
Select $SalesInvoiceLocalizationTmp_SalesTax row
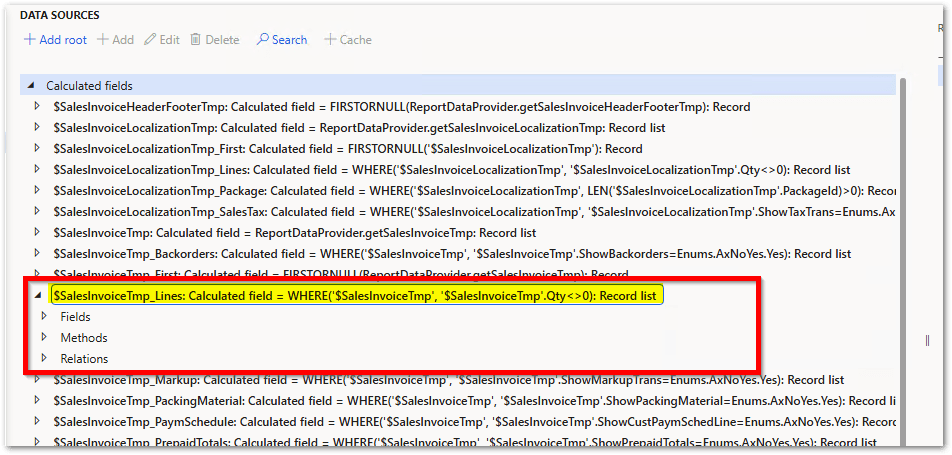coord(400,212)
